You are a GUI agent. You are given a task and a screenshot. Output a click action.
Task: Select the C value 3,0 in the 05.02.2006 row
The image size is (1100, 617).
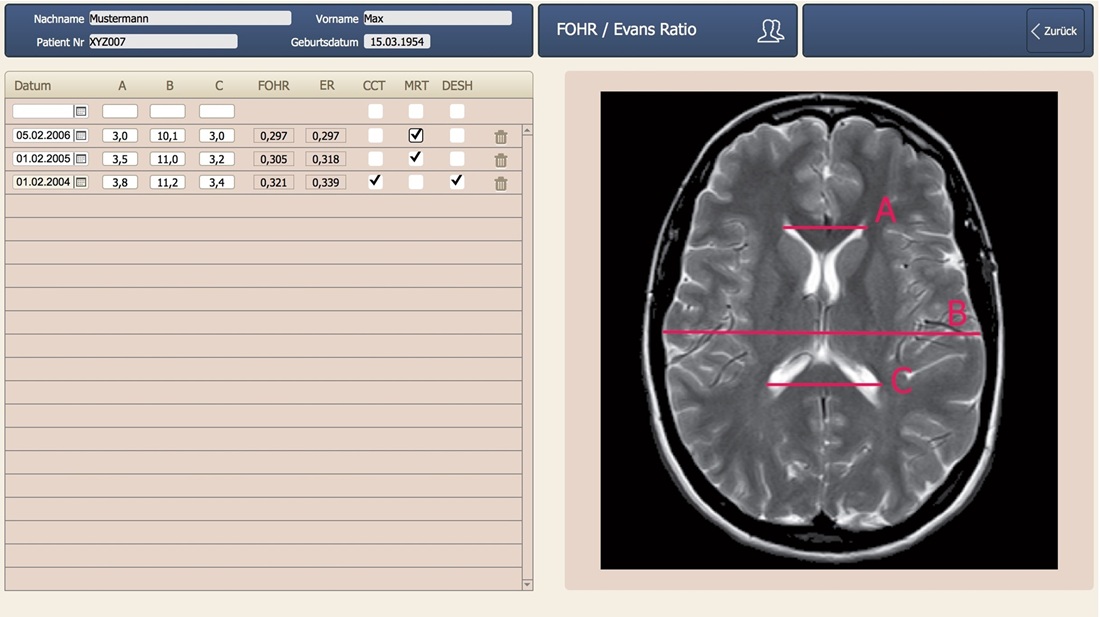point(217,135)
